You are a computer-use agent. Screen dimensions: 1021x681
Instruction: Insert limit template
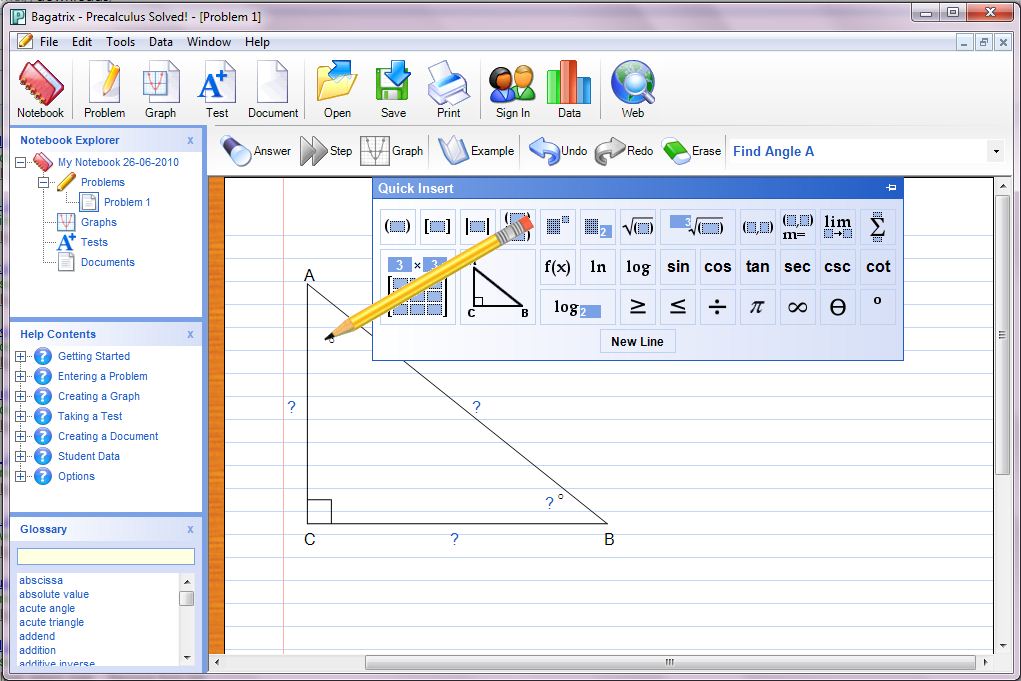click(x=837, y=227)
